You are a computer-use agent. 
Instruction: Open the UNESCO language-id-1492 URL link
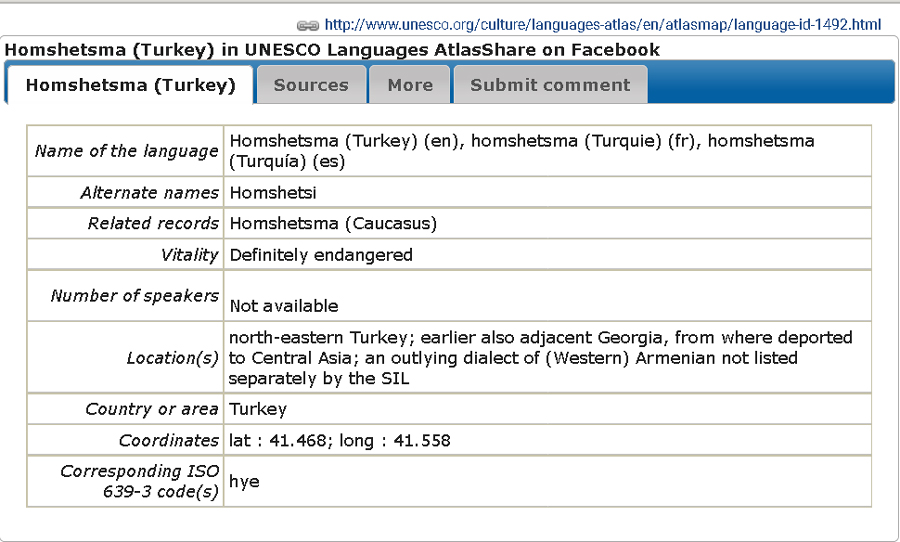603,25
